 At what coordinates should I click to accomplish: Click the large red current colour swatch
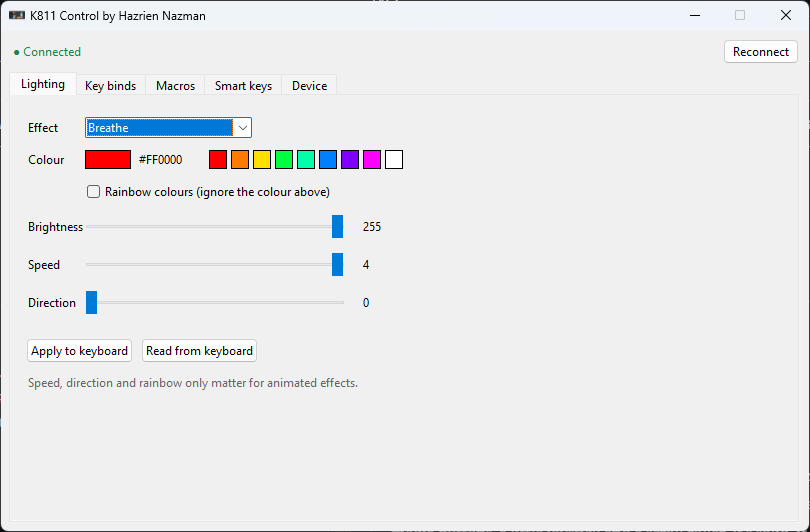(x=108, y=160)
